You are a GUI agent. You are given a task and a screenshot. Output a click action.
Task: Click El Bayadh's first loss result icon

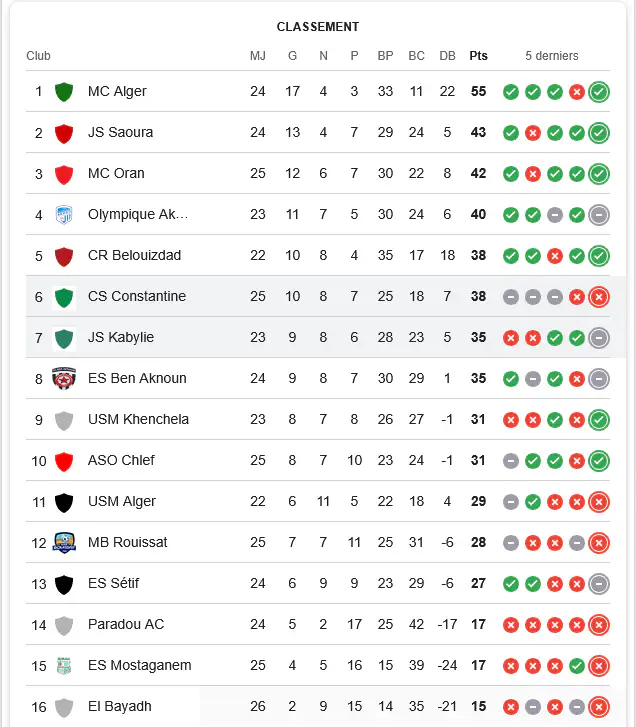pyautogui.click(x=511, y=707)
